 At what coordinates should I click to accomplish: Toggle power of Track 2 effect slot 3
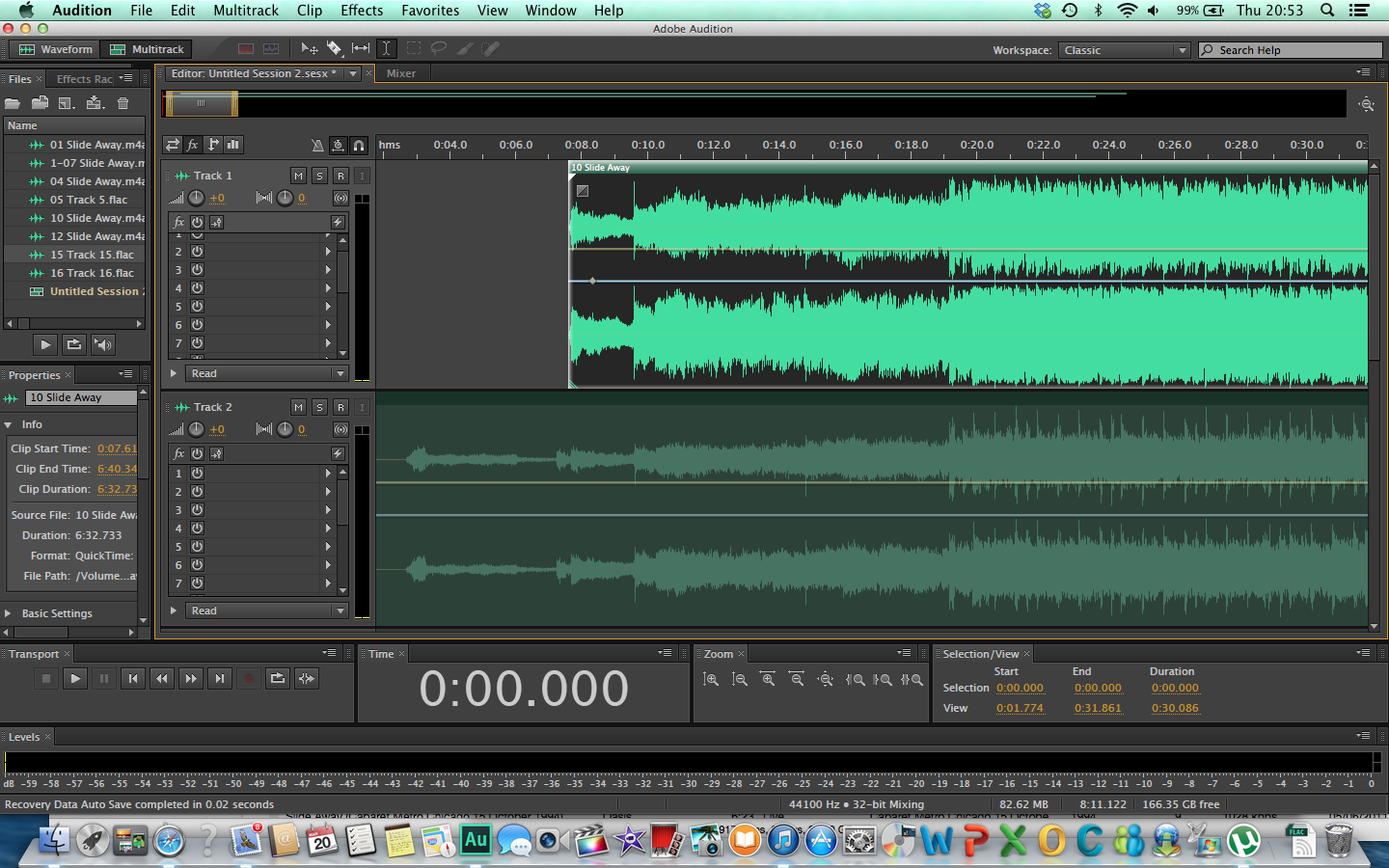(197, 510)
